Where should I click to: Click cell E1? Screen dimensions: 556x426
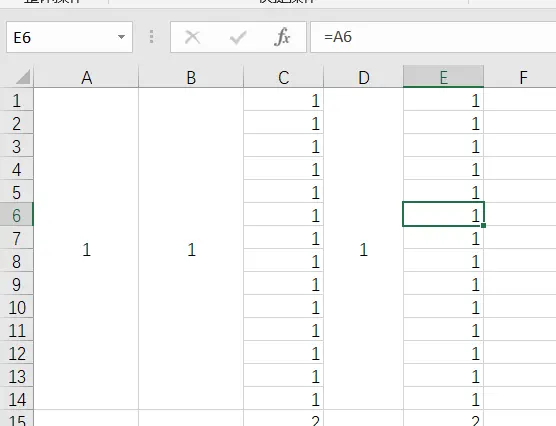[444, 100]
